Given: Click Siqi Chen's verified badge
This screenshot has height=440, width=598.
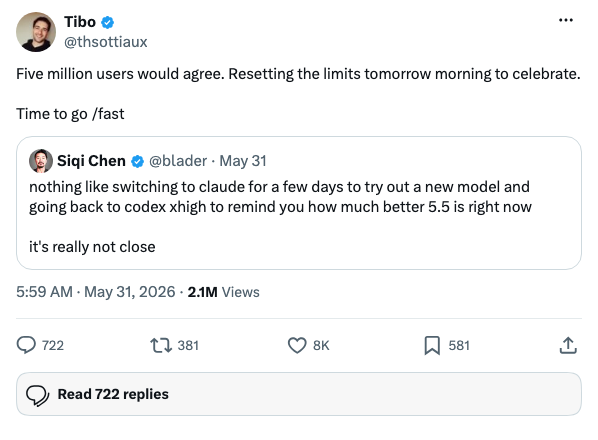Looking at the screenshot, I should coord(137,162).
